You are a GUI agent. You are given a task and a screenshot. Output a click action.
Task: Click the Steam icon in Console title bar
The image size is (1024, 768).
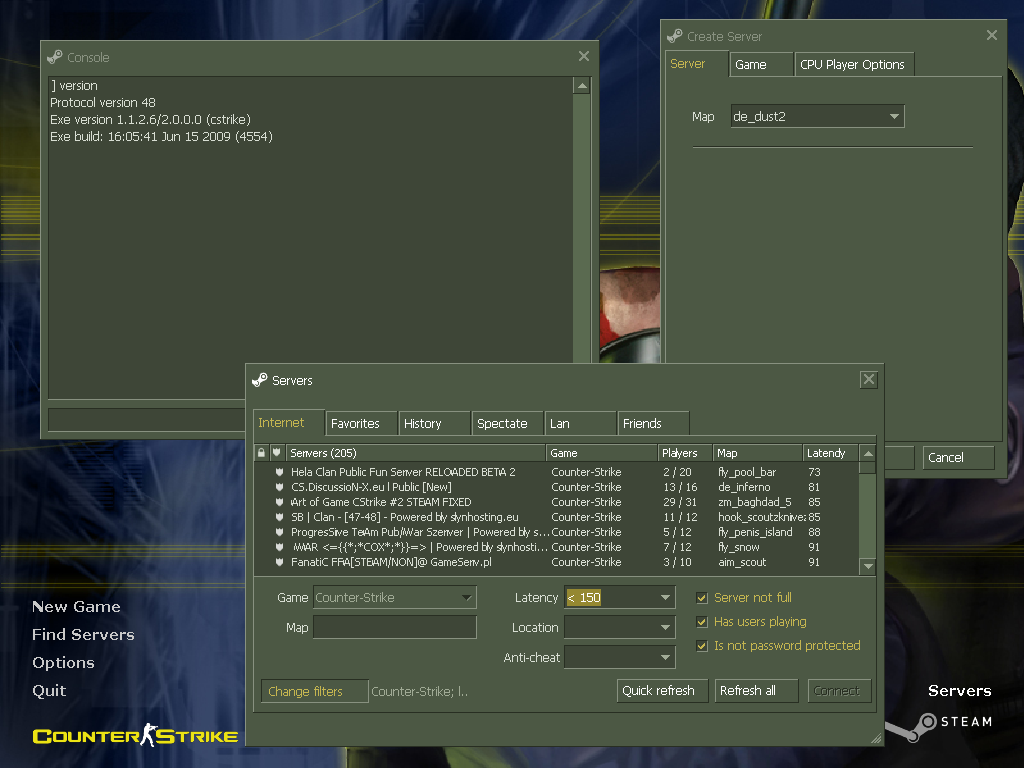point(55,57)
